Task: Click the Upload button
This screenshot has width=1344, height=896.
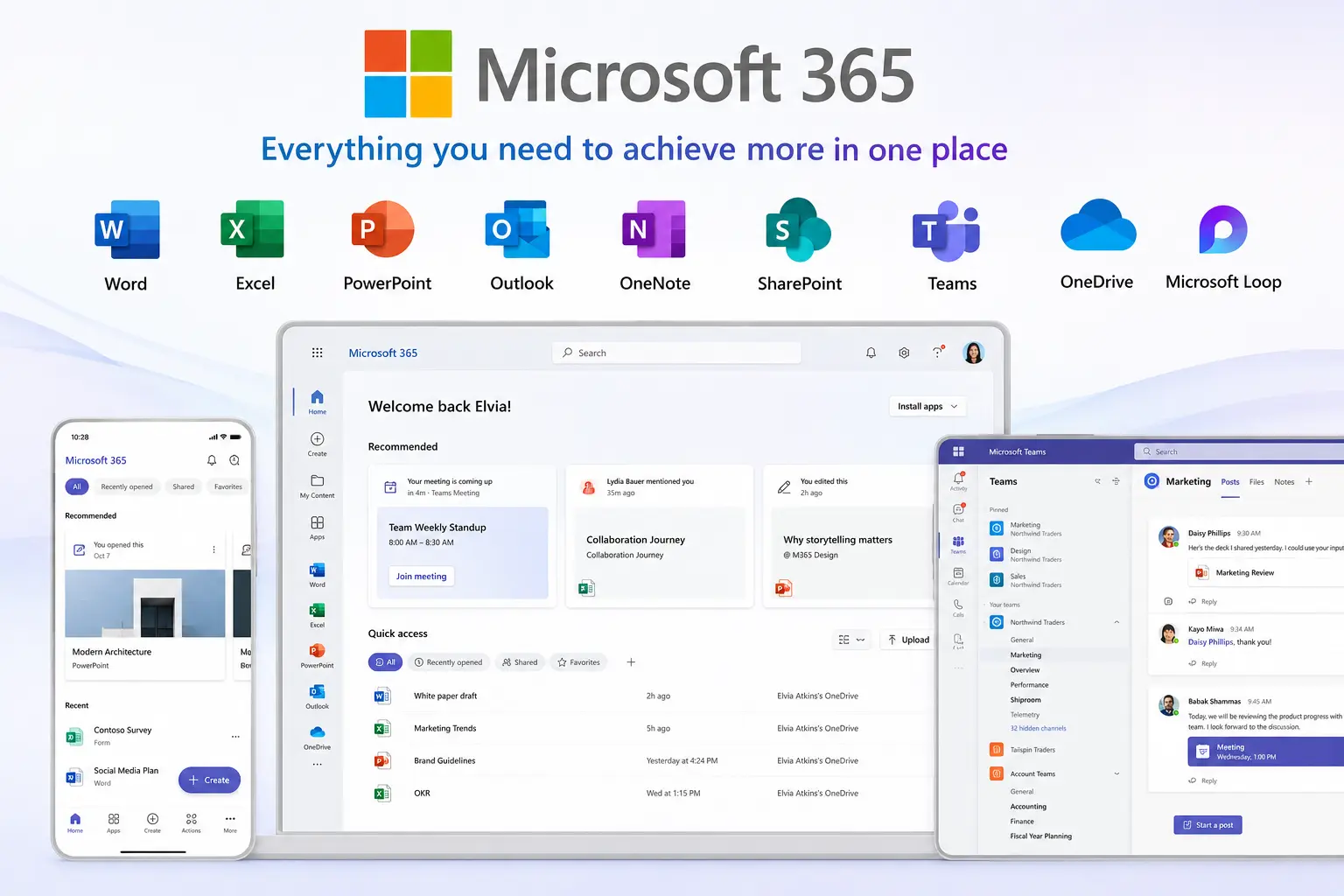Action: (x=907, y=640)
